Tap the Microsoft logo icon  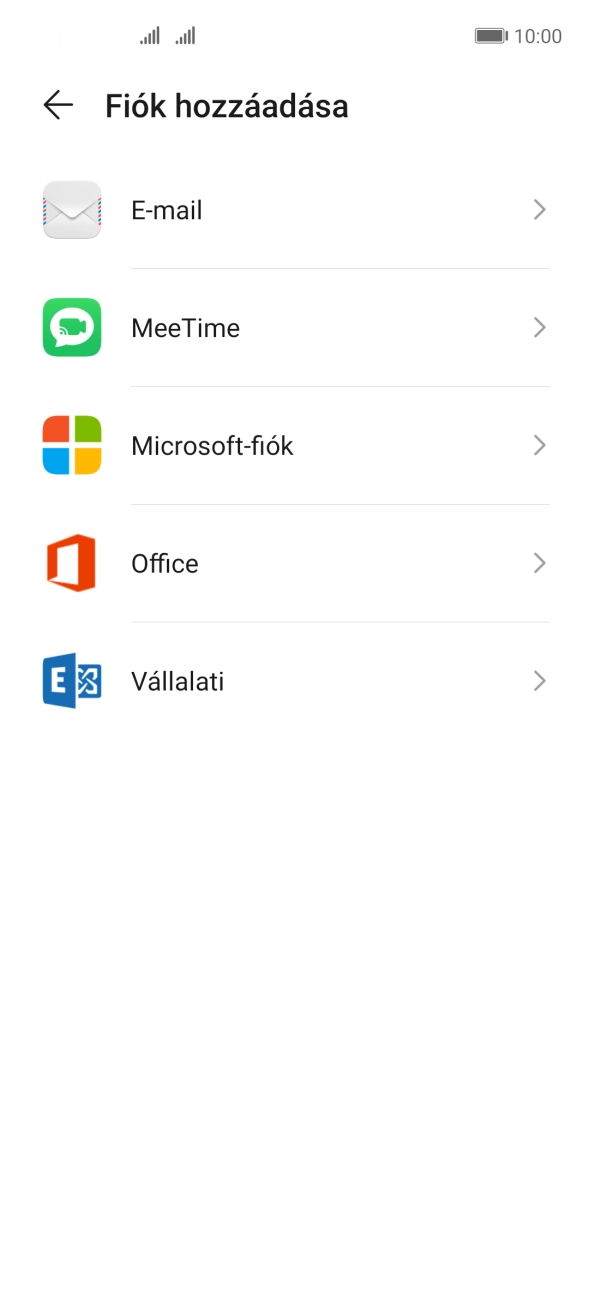point(71,445)
